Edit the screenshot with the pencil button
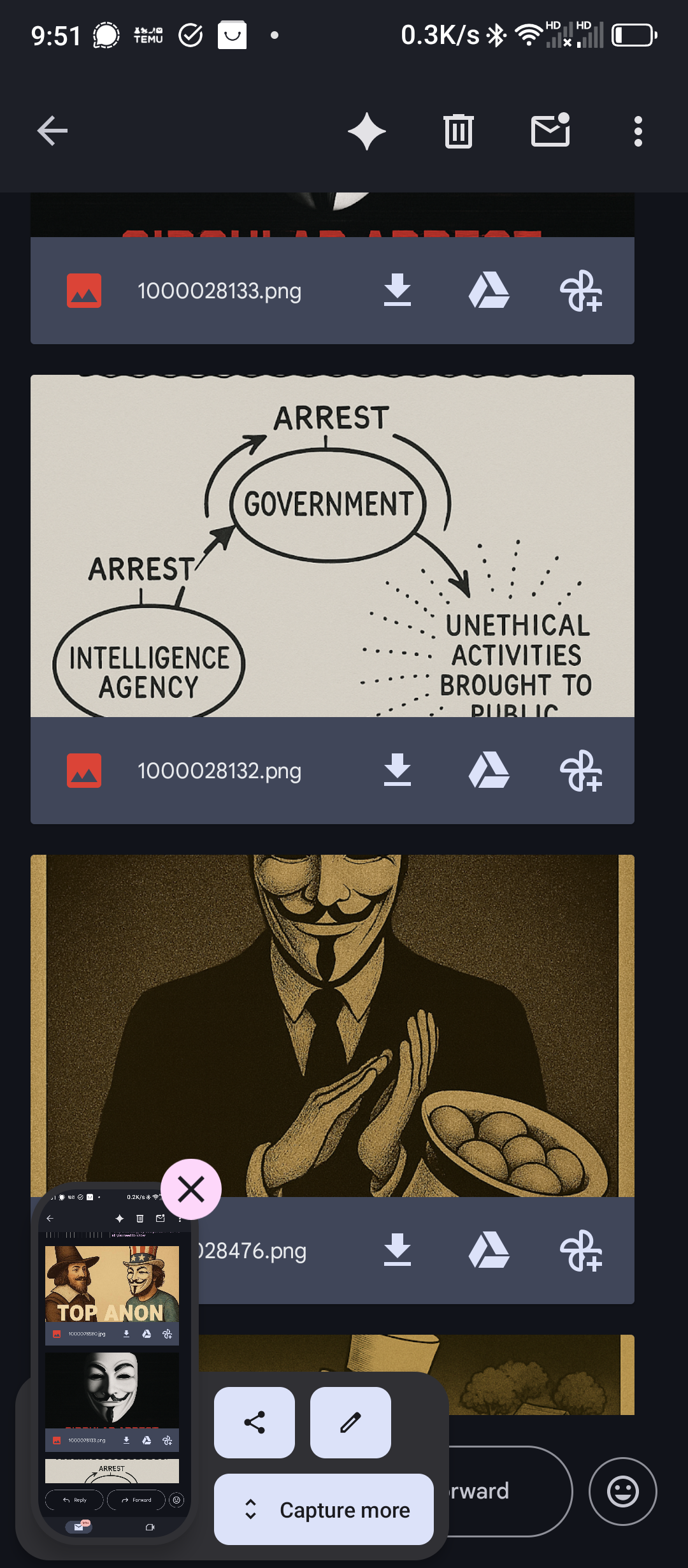 click(x=350, y=1423)
